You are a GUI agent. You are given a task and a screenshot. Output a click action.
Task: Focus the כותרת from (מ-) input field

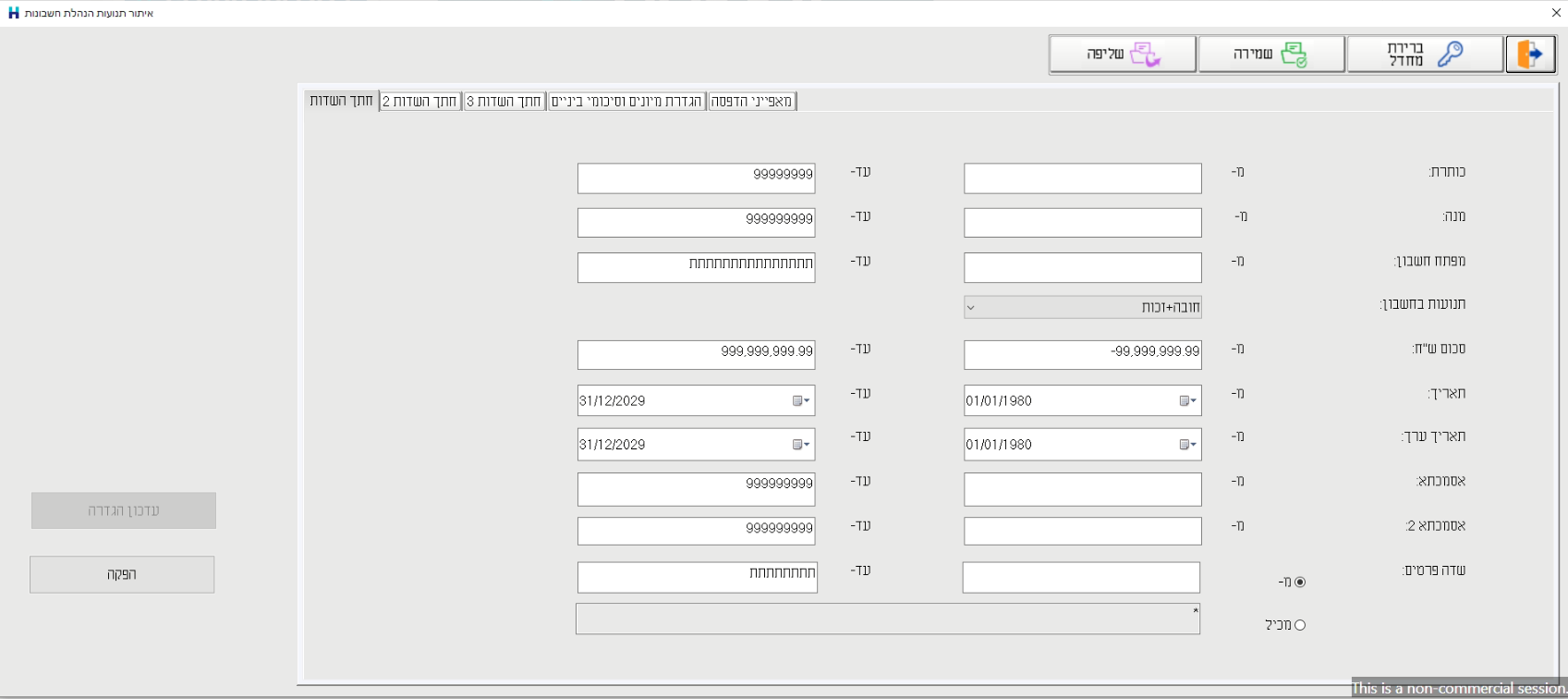tap(1083, 178)
